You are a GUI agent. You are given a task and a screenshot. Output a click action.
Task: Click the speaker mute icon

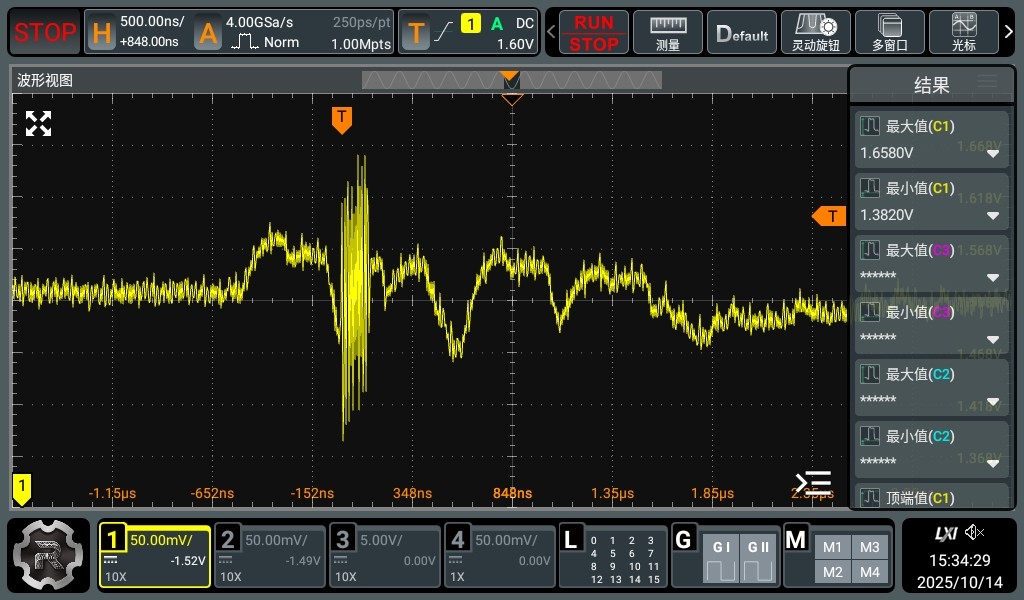click(x=975, y=533)
